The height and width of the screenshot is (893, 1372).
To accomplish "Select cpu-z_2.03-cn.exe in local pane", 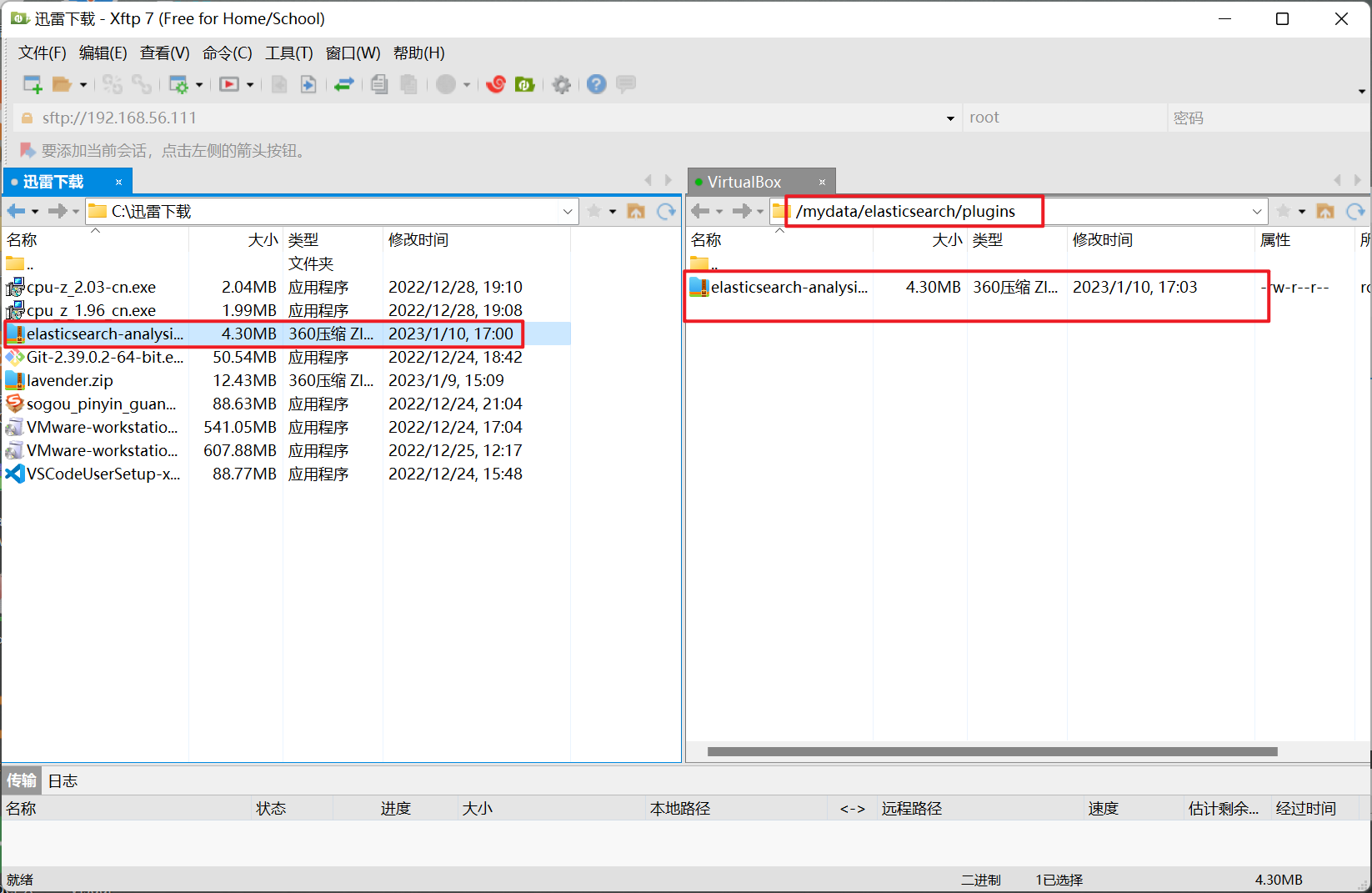I will (287, 287).
